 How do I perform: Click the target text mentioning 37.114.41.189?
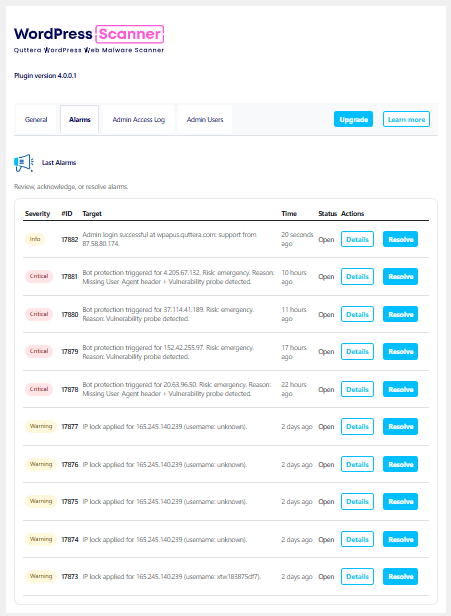coord(168,314)
